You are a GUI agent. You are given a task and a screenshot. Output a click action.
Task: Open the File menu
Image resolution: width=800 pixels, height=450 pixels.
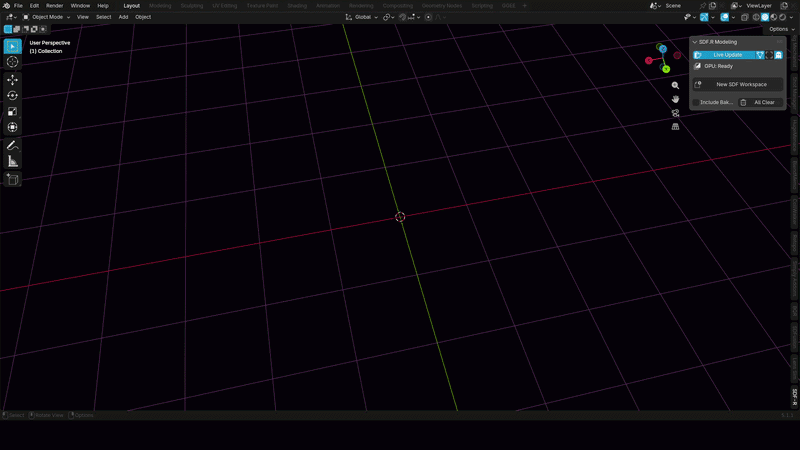[18, 6]
